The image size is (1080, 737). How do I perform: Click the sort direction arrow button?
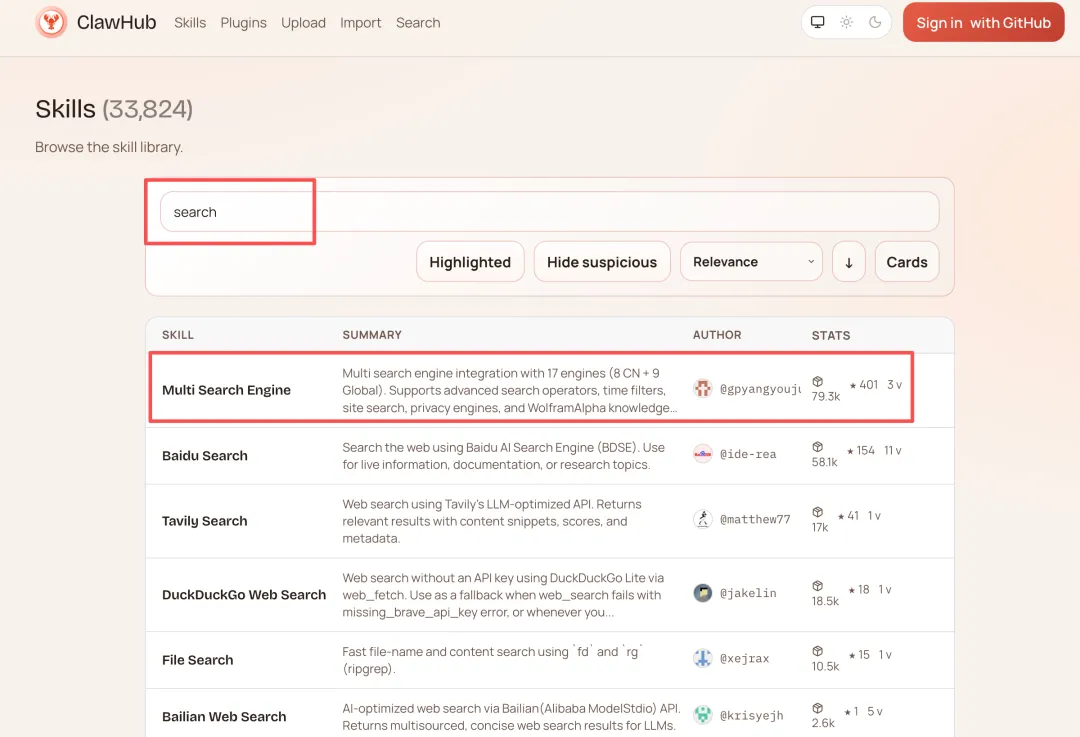[849, 262]
